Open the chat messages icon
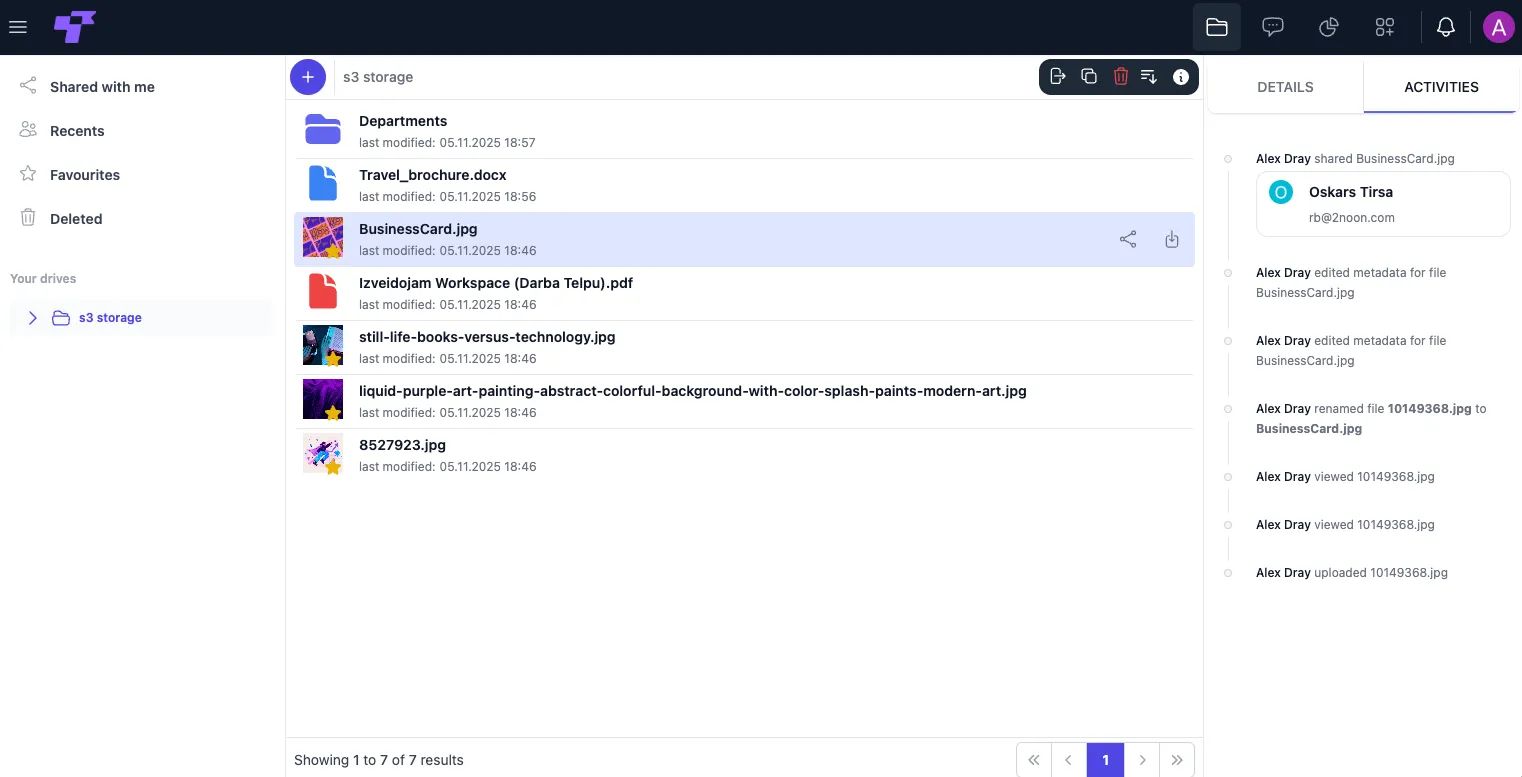The height and width of the screenshot is (777, 1522). 1273,27
